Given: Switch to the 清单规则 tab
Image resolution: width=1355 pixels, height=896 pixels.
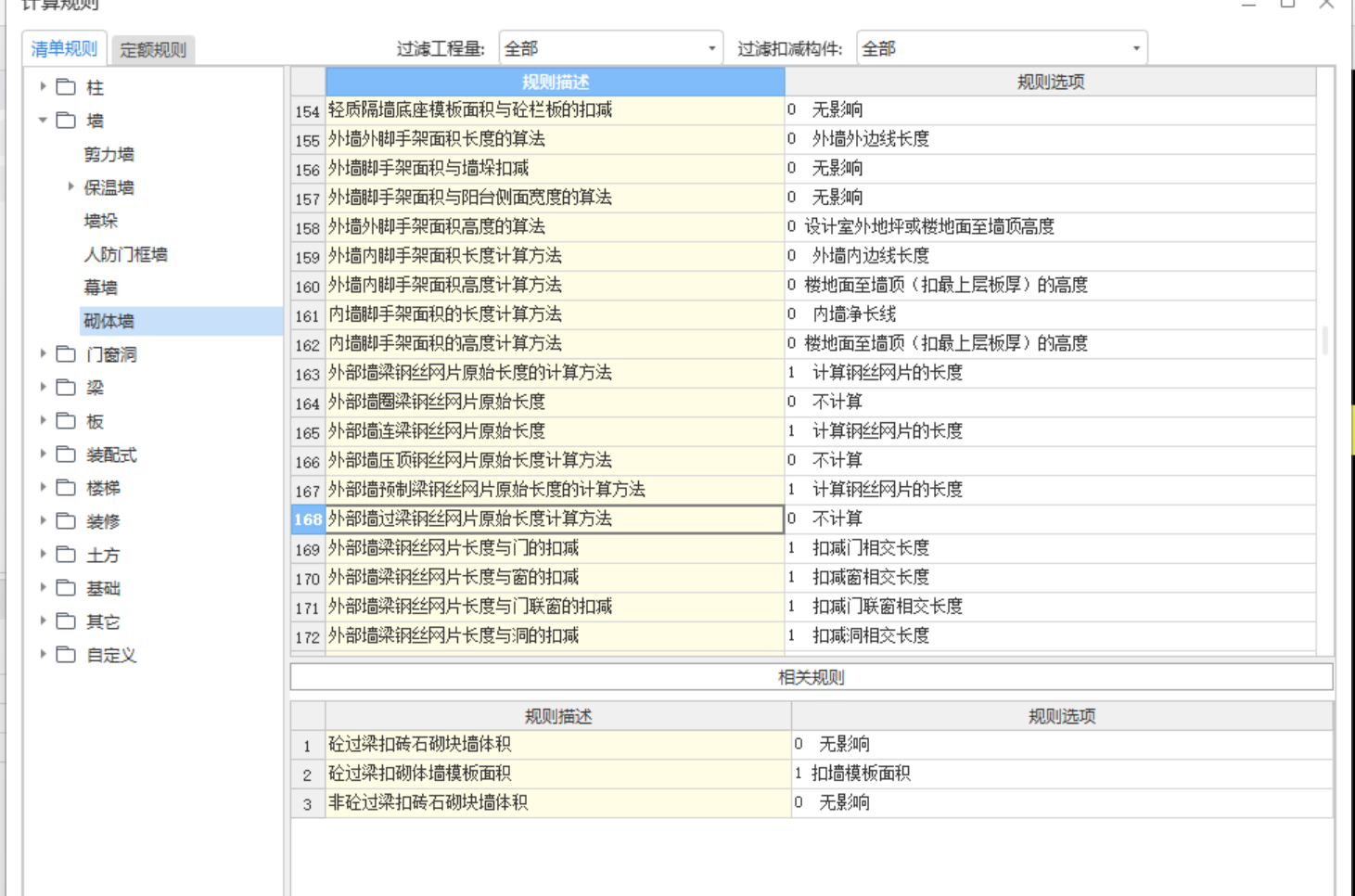Looking at the screenshot, I should (64, 49).
